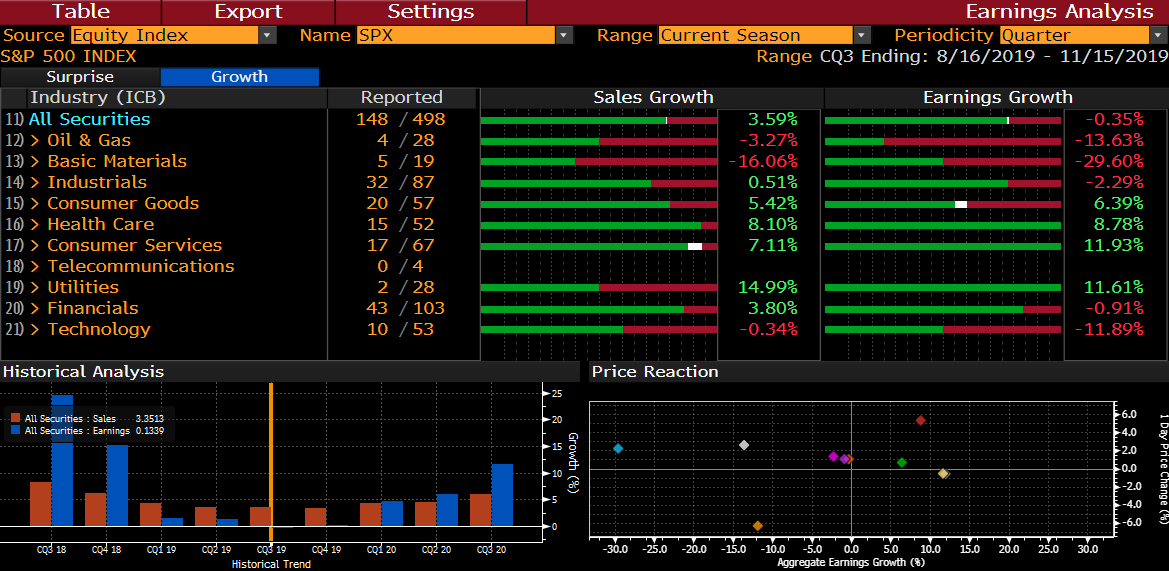This screenshot has height=571, width=1169.
Task: Open the Export menu
Action: click(249, 12)
